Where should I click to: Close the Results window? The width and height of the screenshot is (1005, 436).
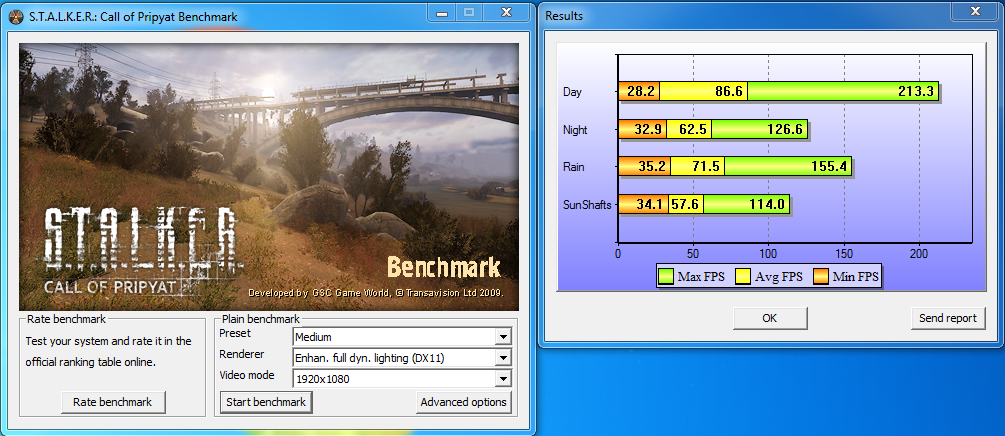[x=973, y=14]
